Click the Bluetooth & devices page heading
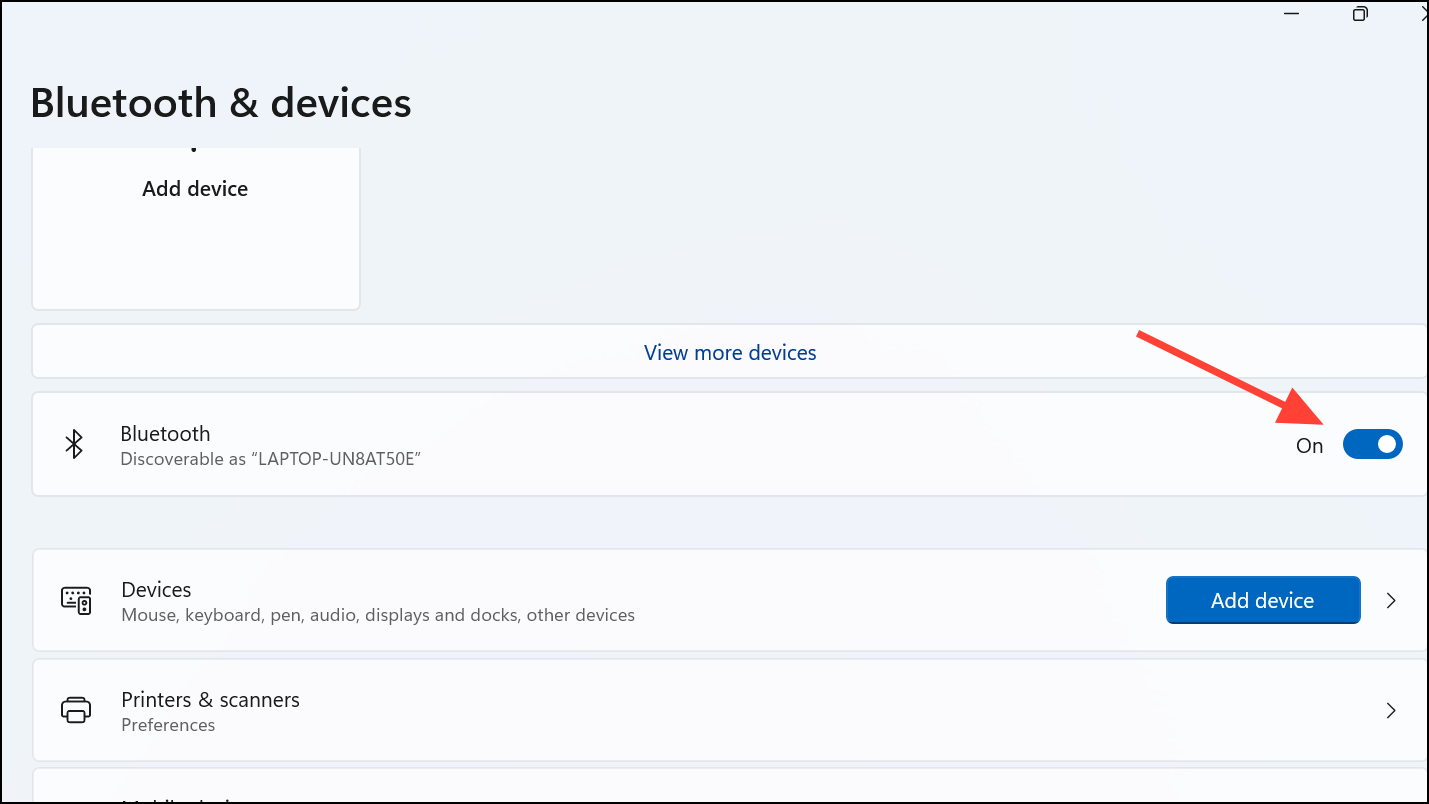Image resolution: width=1429 pixels, height=804 pixels. pos(221,103)
